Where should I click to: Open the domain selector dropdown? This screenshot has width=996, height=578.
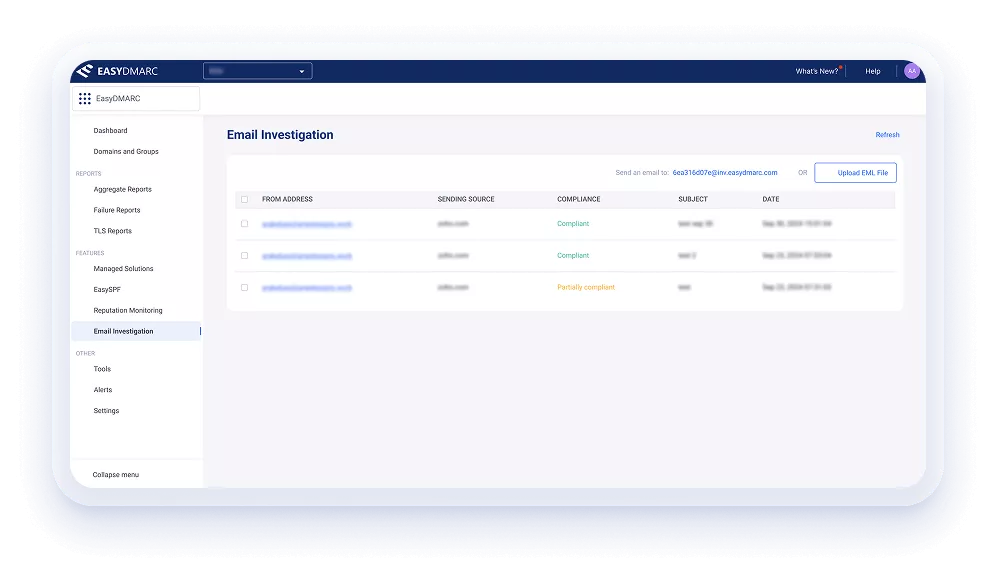pyautogui.click(x=258, y=70)
